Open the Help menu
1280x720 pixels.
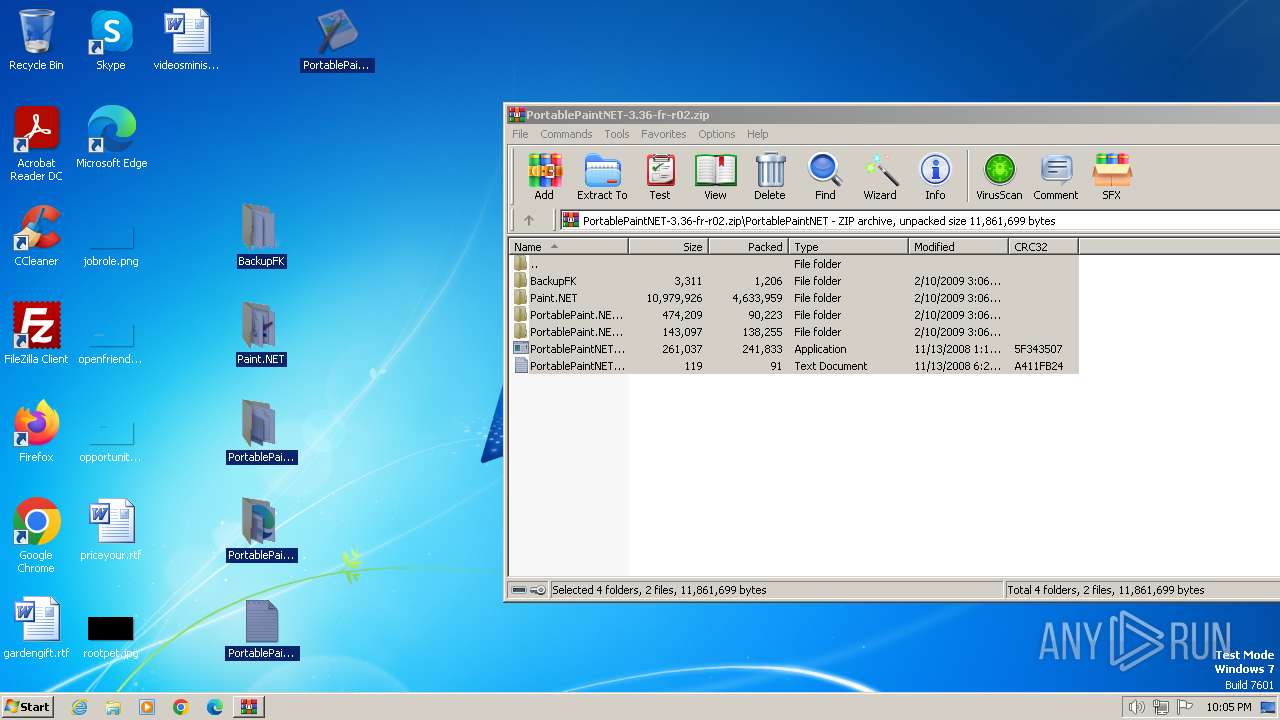click(757, 134)
